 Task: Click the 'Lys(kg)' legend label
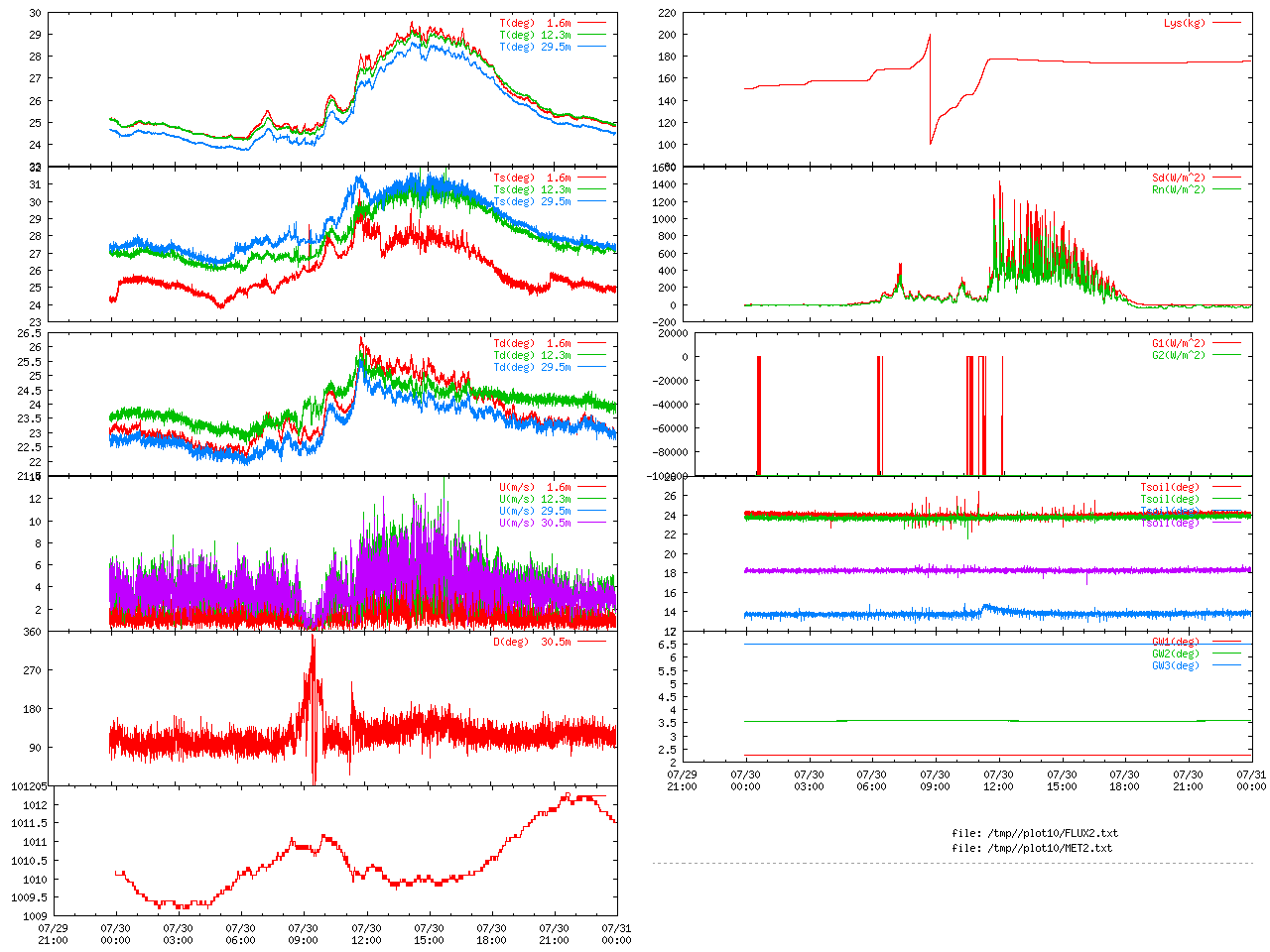click(1185, 23)
